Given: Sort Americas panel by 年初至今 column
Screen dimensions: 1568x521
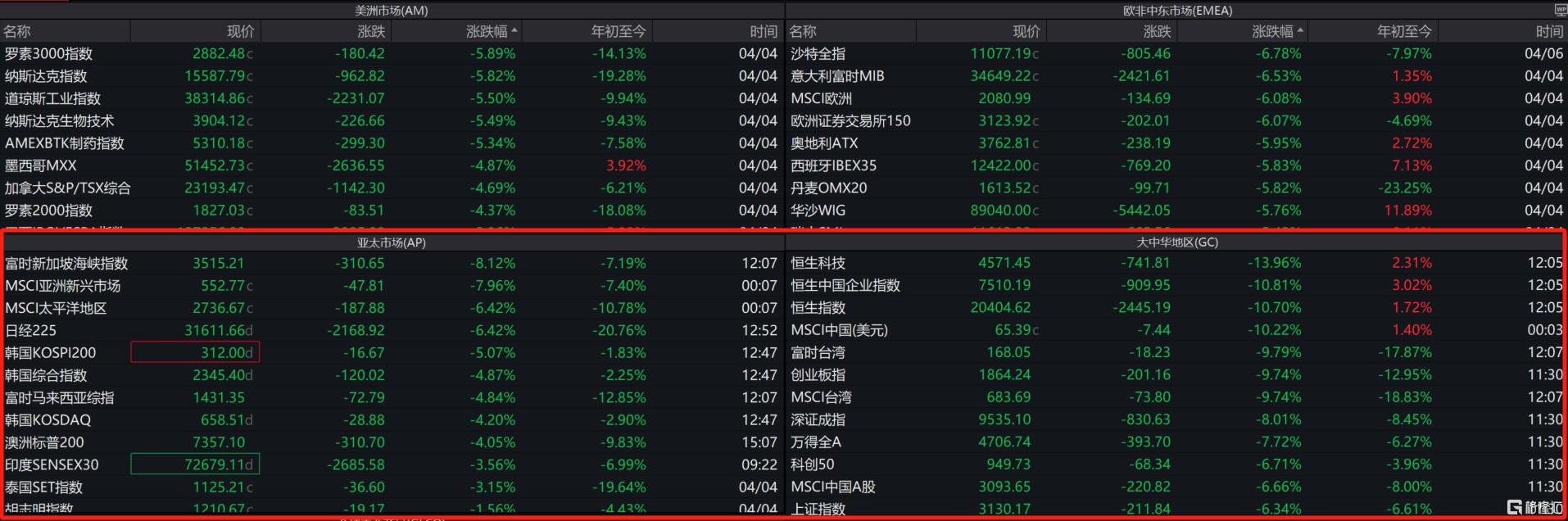Looking at the screenshot, I should 619,31.
